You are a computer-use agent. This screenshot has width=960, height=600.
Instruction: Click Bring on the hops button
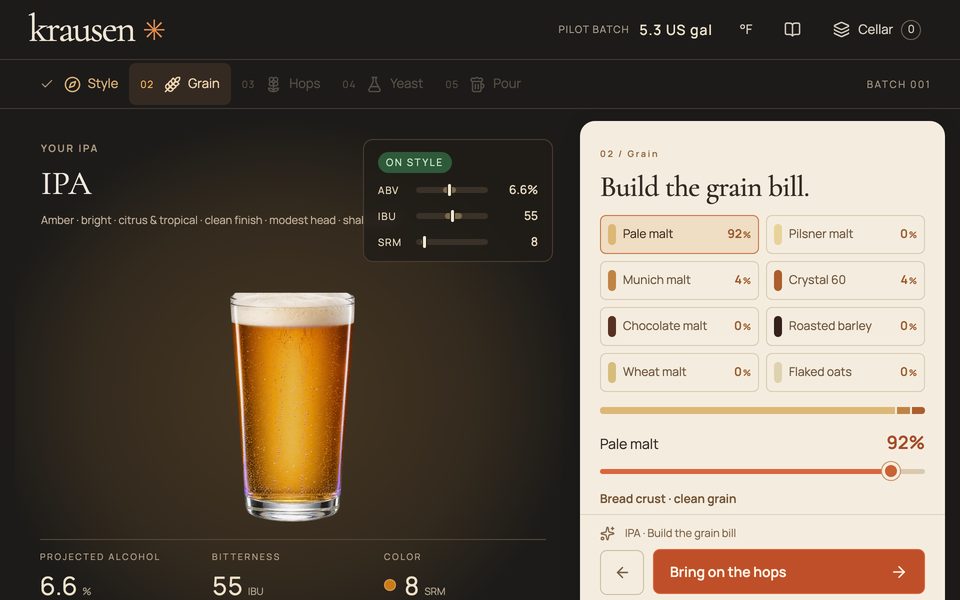tap(789, 572)
